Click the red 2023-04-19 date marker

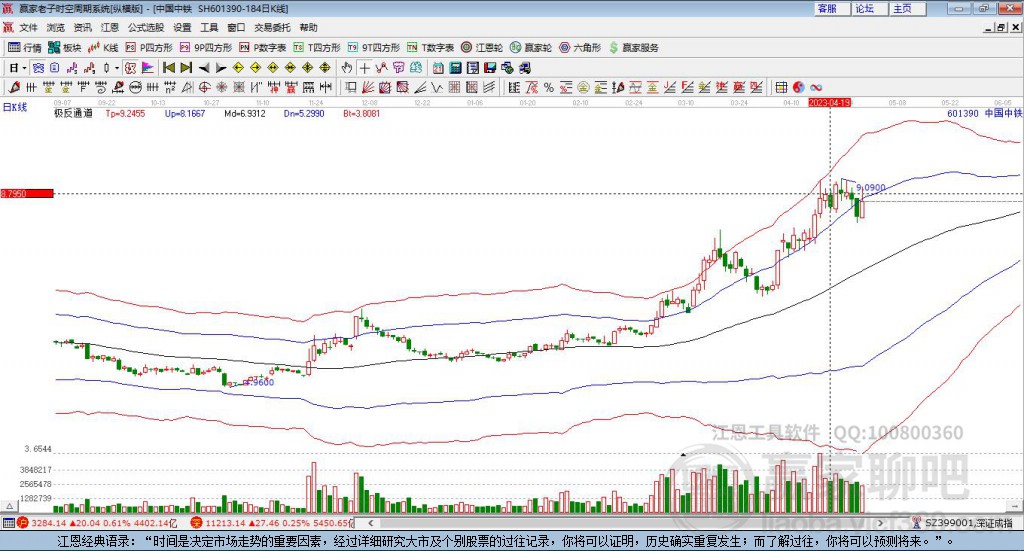(829, 102)
